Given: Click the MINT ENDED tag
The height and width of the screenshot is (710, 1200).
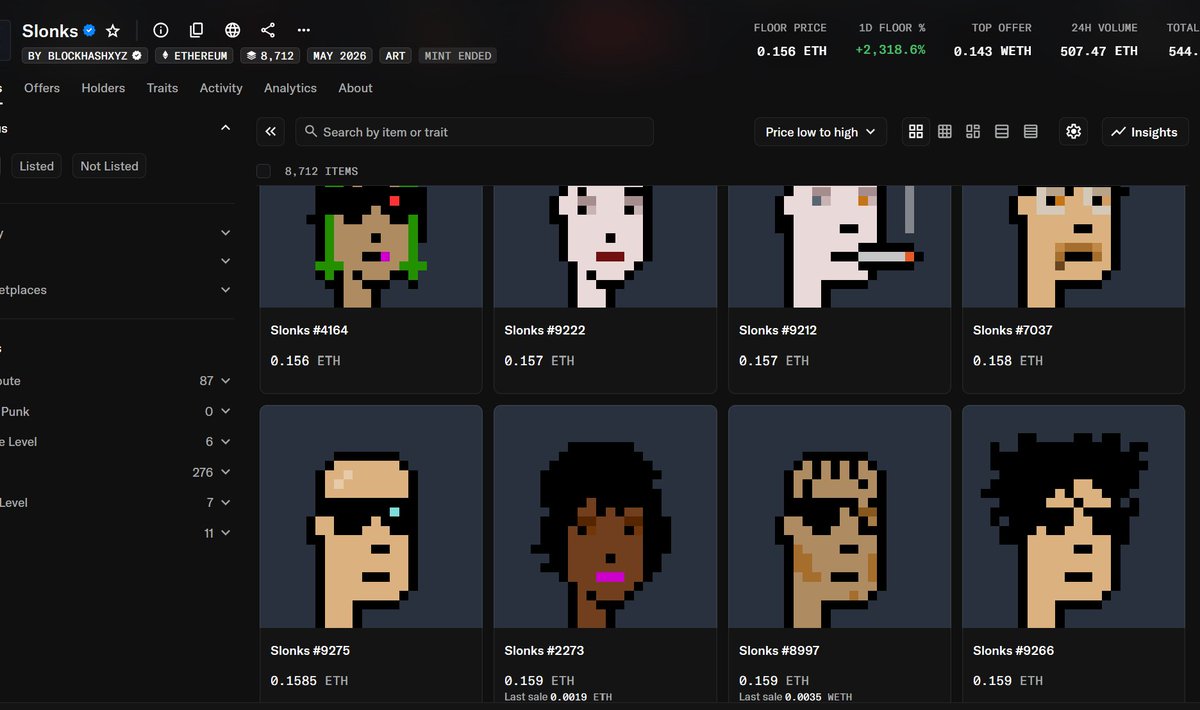Looking at the screenshot, I should coord(458,56).
